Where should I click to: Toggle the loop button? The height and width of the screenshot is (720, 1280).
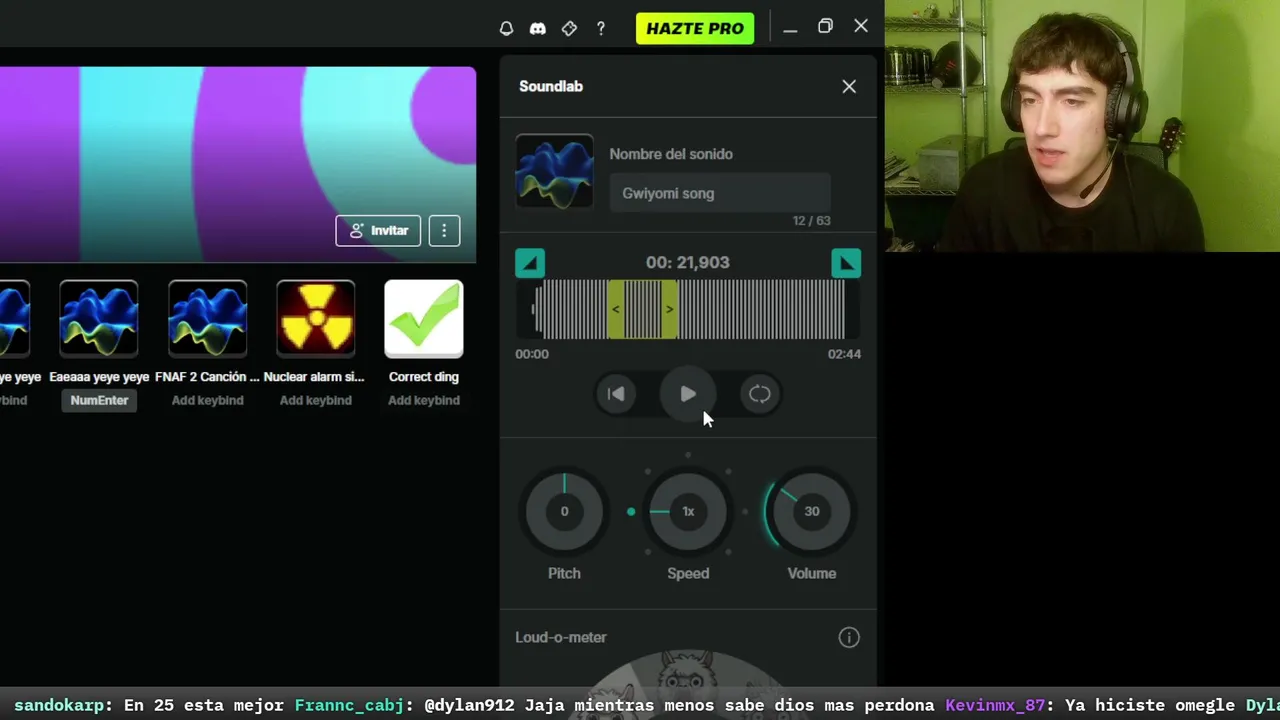[x=760, y=394]
